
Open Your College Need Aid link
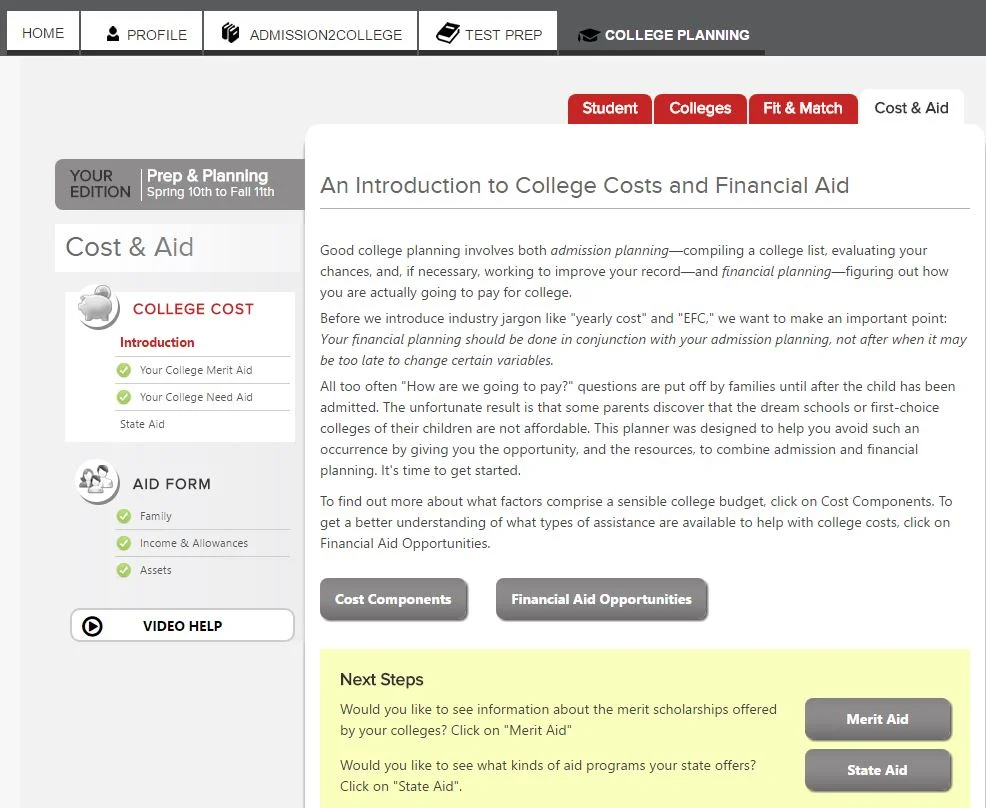196,397
